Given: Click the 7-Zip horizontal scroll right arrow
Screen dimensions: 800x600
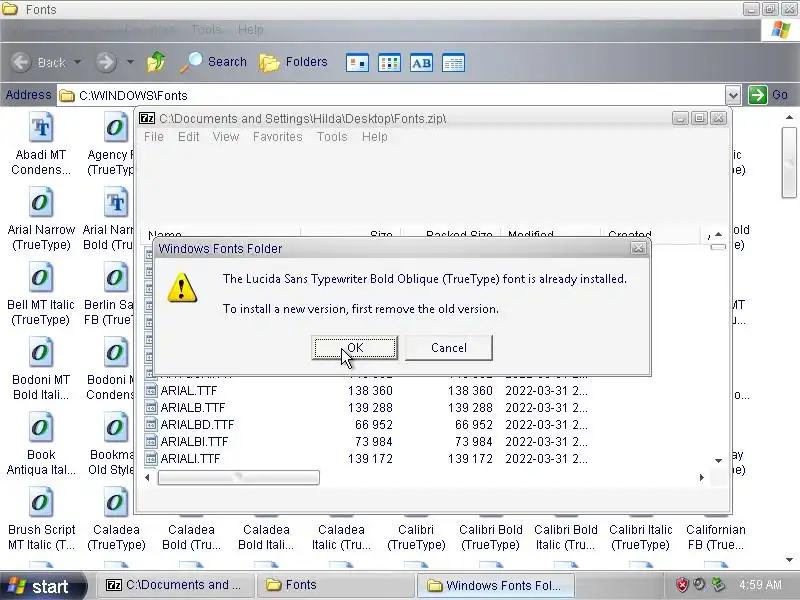Looking at the screenshot, I should (702, 478).
